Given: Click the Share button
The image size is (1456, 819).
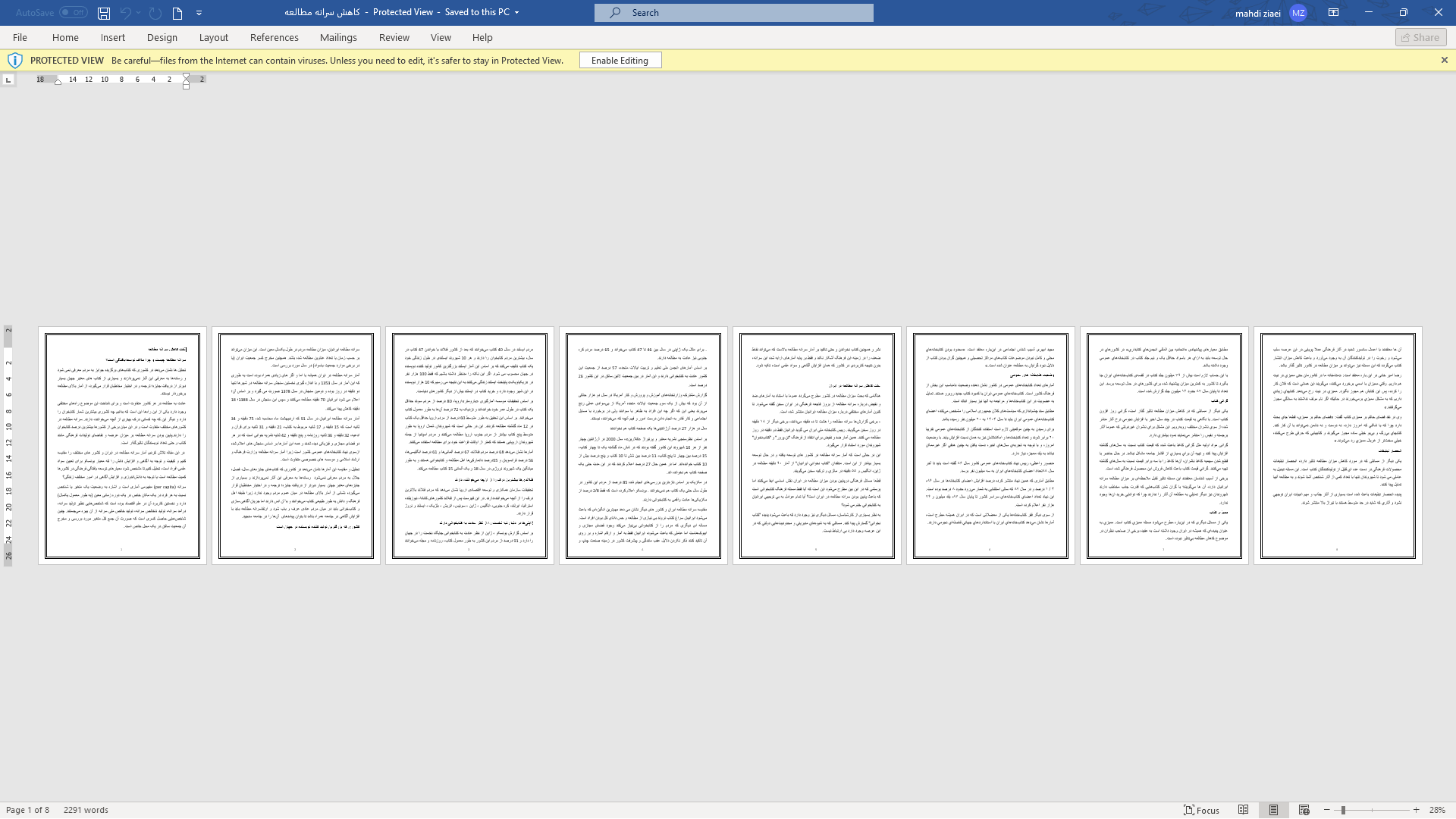Looking at the screenshot, I should 1420,37.
